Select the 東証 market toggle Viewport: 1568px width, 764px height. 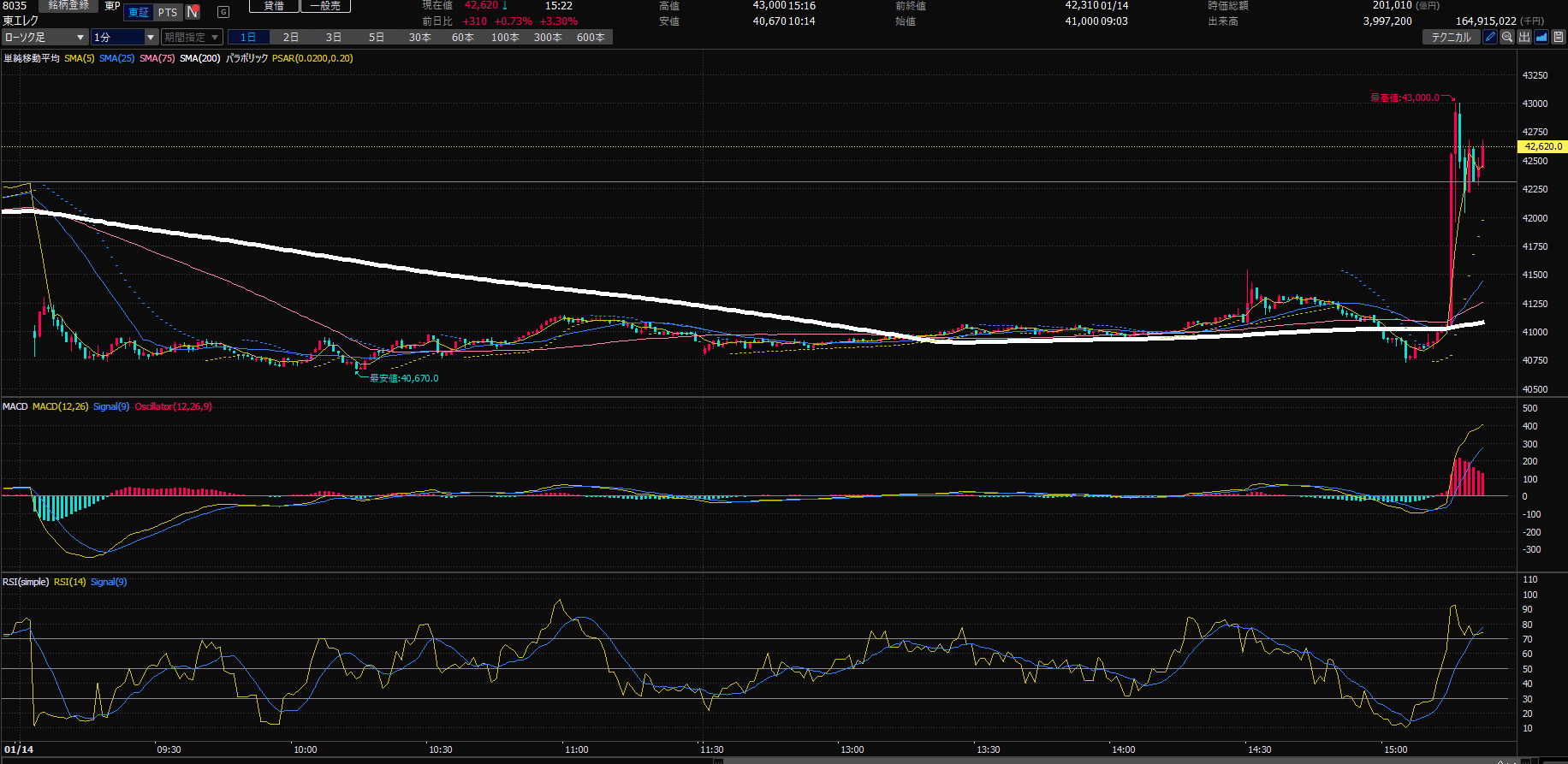pos(139,12)
